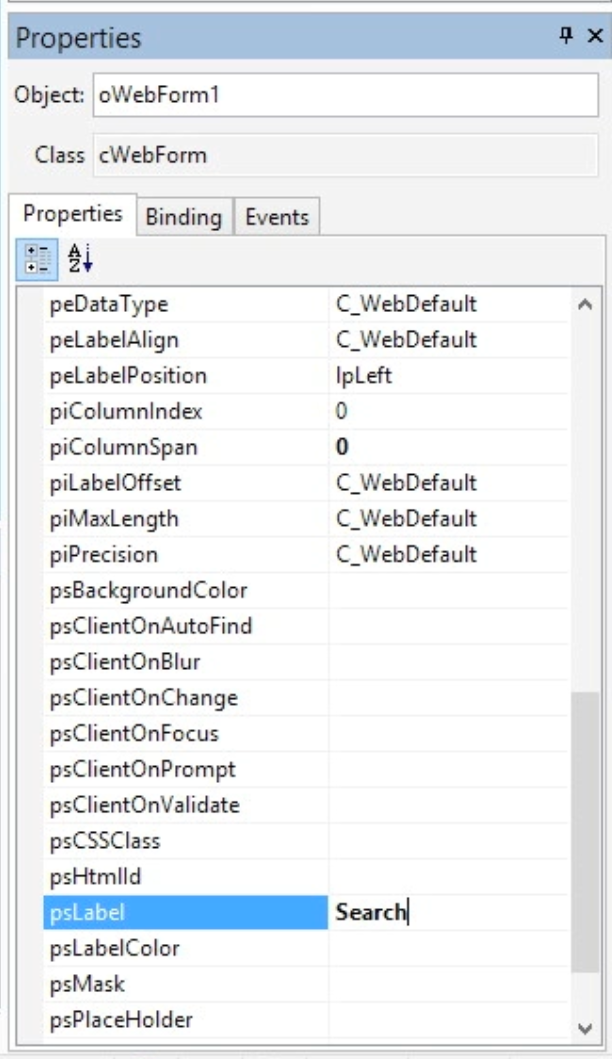Select the Properties tab
The width and height of the screenshot is (612, 1059).
click(73, 214)
